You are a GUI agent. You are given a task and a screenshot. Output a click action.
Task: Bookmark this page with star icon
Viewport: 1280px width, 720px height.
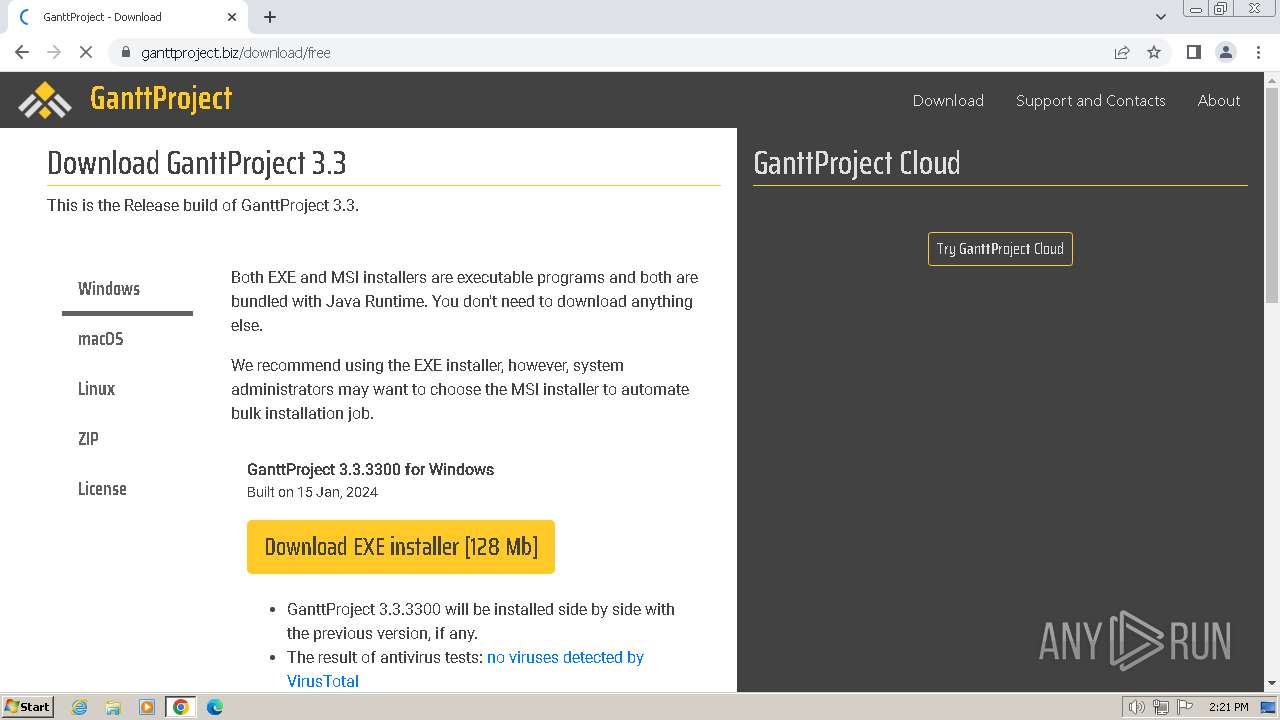(1154, 52)
